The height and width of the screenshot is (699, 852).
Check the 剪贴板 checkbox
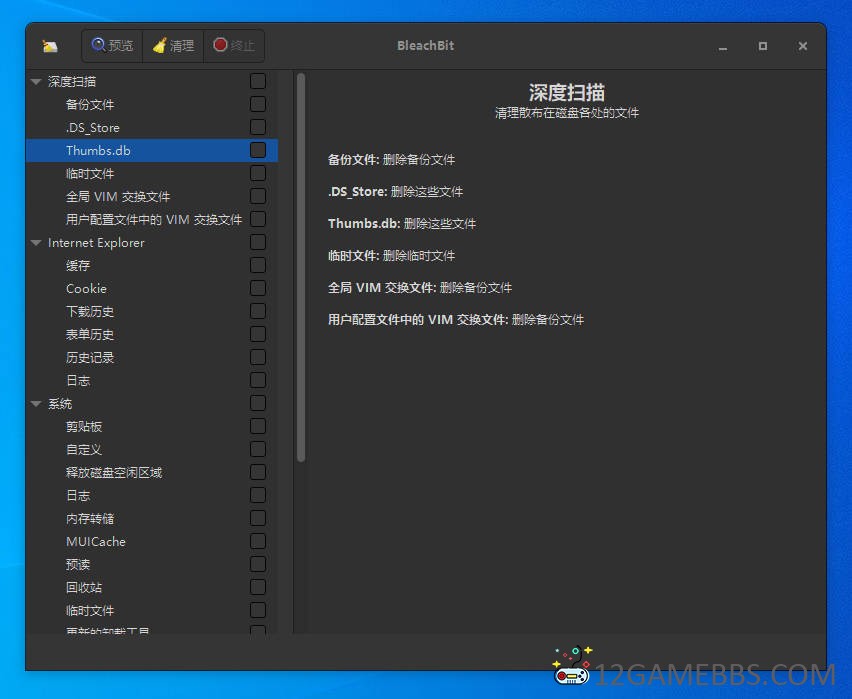pos(258,426)
